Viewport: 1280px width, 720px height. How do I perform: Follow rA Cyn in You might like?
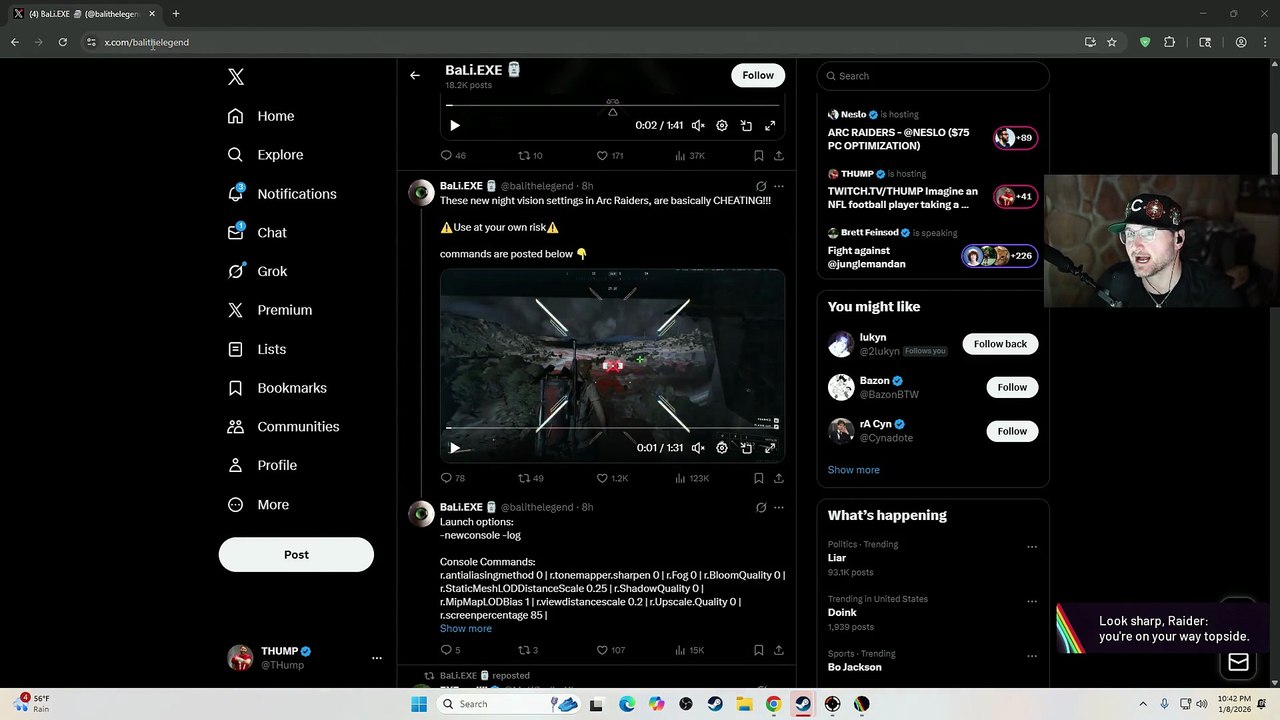click(1012, 432)
